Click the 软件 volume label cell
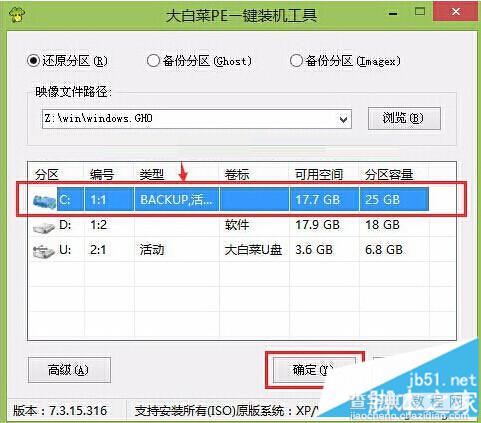 point(237,225)
